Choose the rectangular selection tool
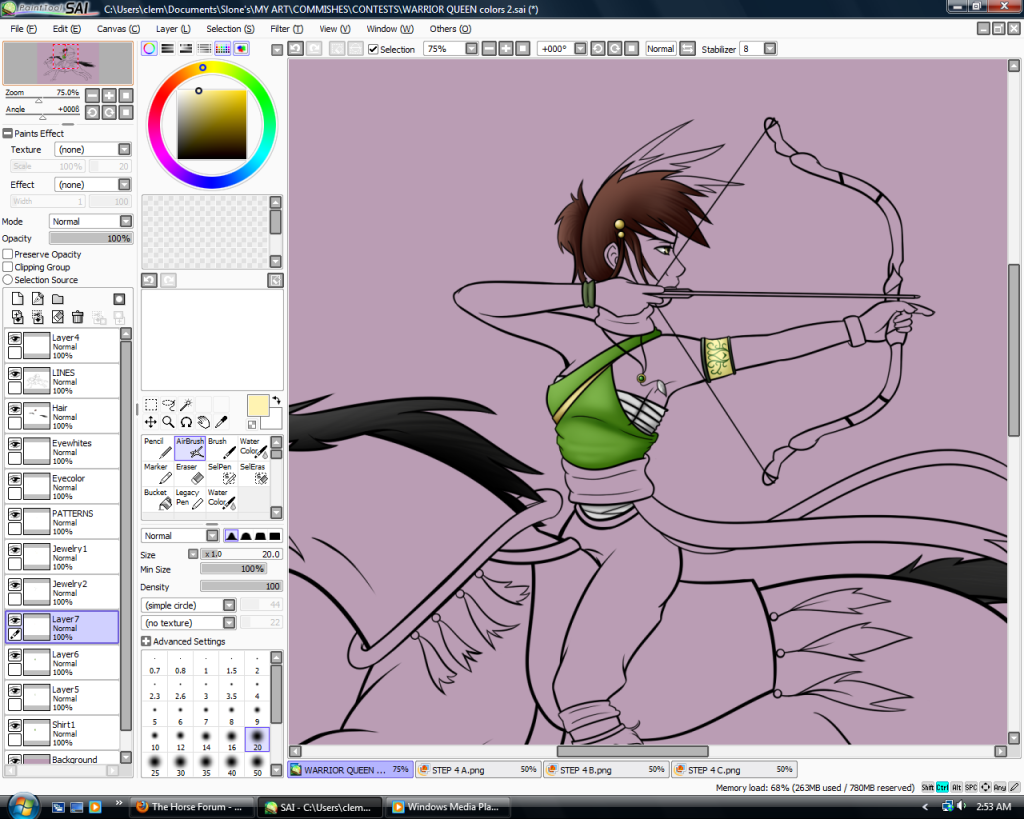This screenshot has width=1024, height=819. coord(151,404)
